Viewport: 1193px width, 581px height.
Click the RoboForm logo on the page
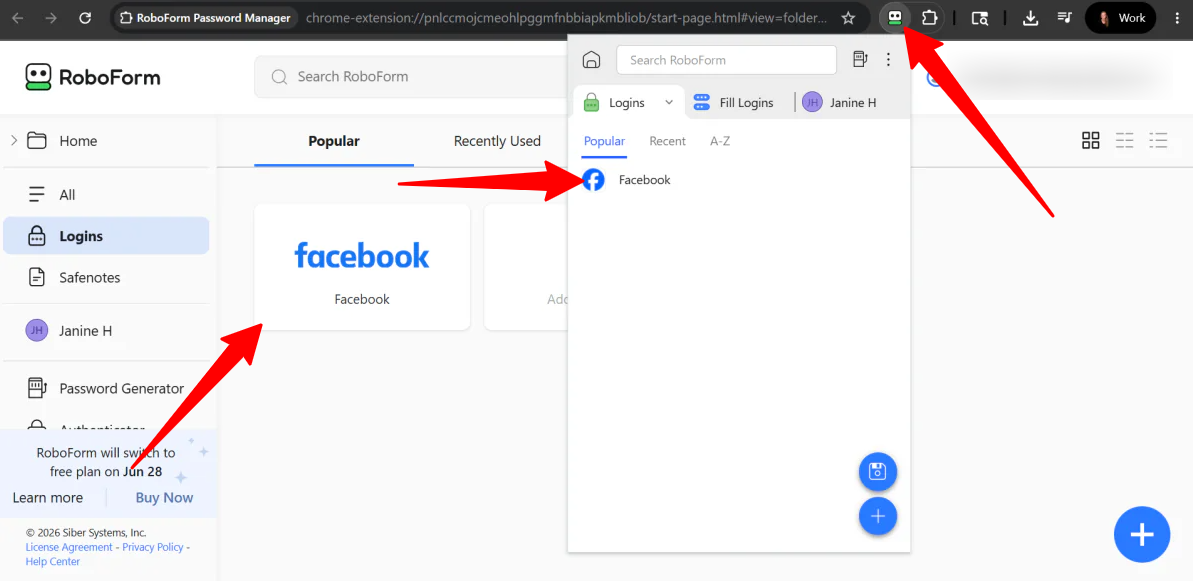[x=92, y=77]
